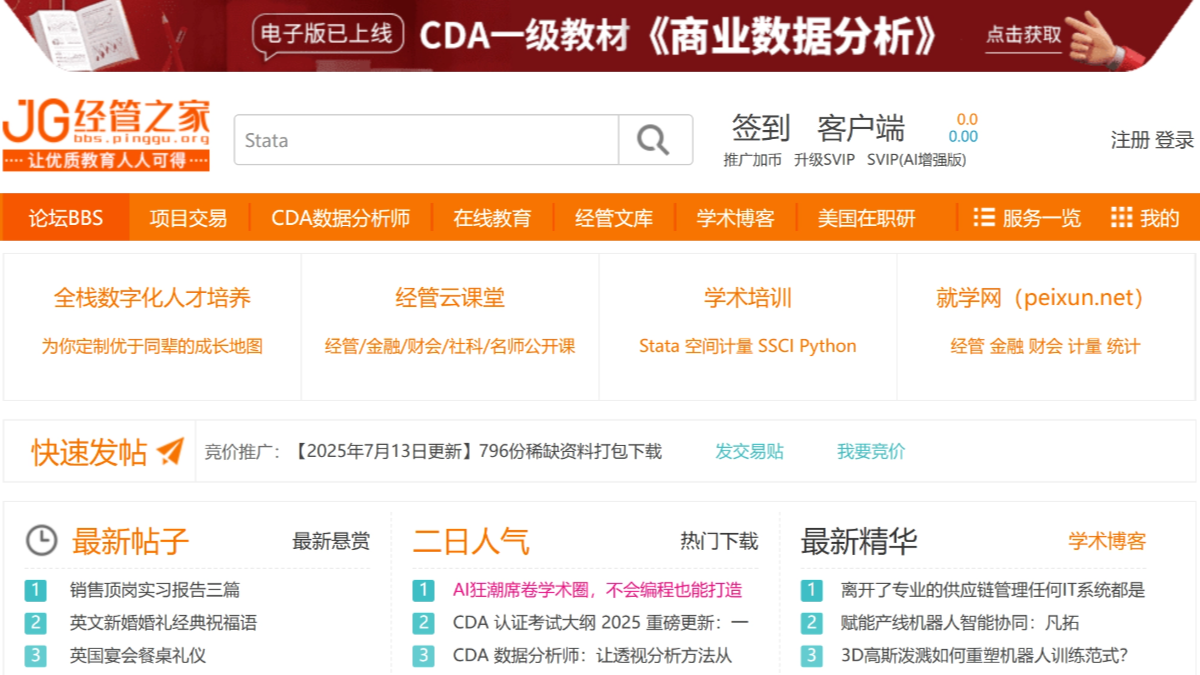1200x675 pixels.
Task: Open the 服务一览 list icon menu
Action: (x=984, y=218)
